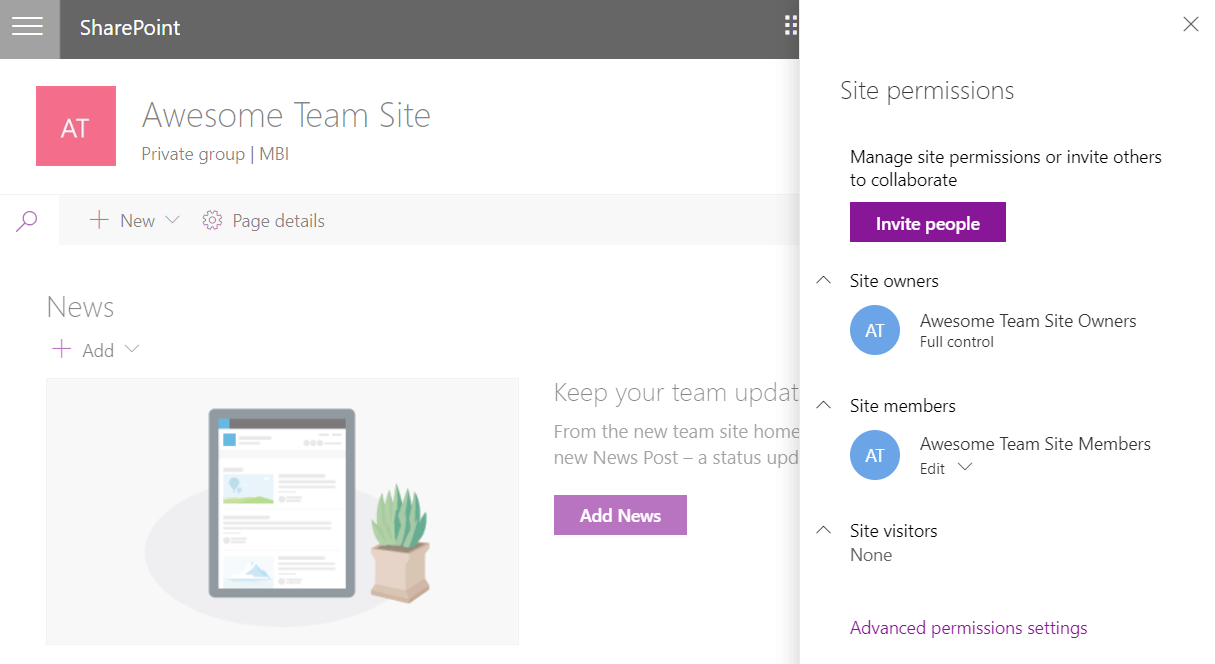Close the Site permissions panel
The width and height of the screenshot is (1215, 664).
coord(1190,25)
